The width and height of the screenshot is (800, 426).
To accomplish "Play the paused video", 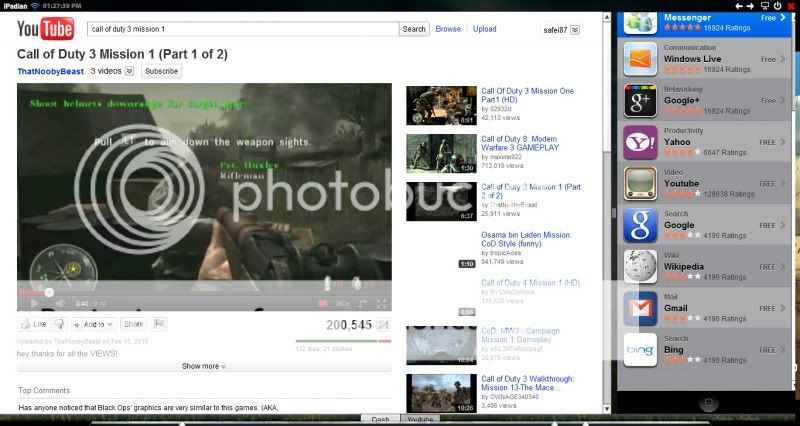I will coord(33,303).
